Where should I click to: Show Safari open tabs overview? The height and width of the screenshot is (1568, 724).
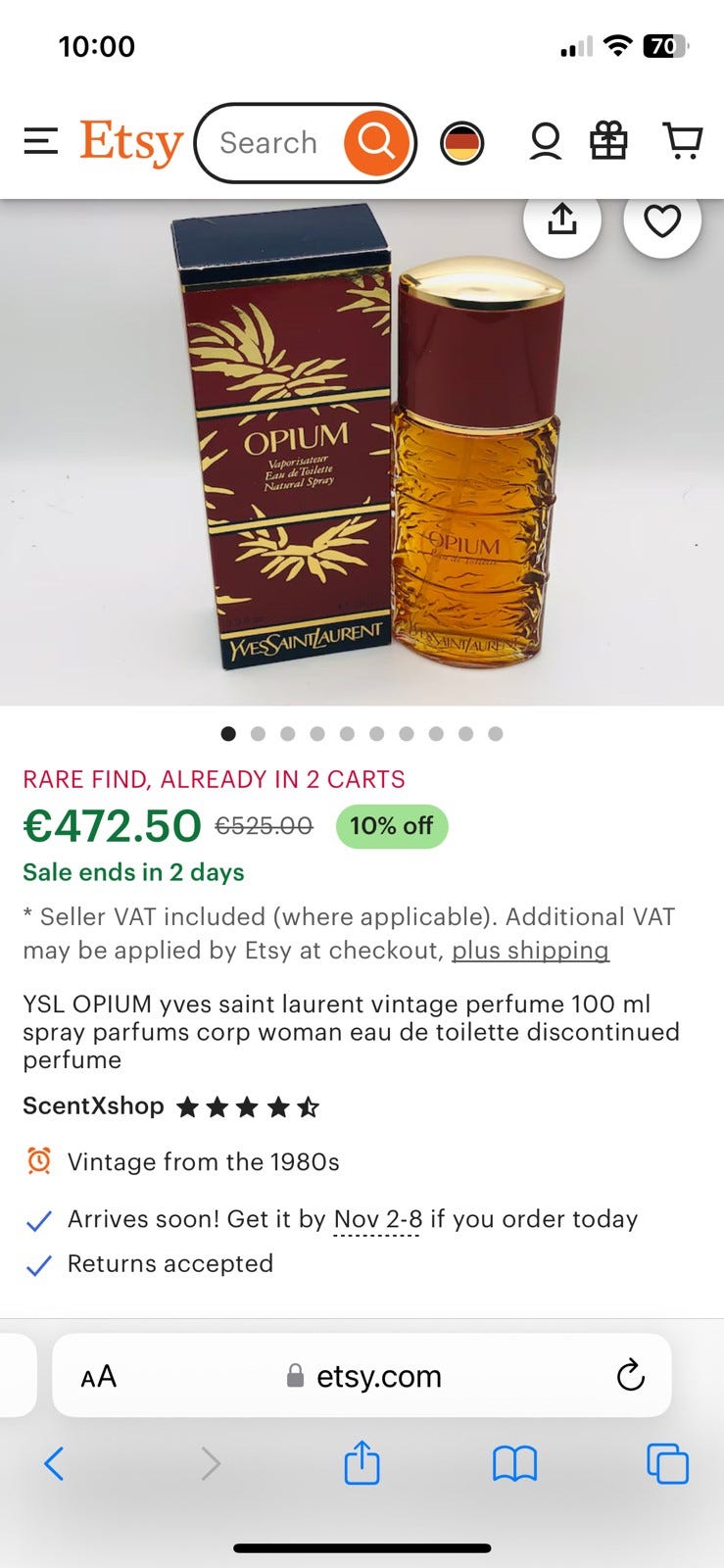(667, 1464)
